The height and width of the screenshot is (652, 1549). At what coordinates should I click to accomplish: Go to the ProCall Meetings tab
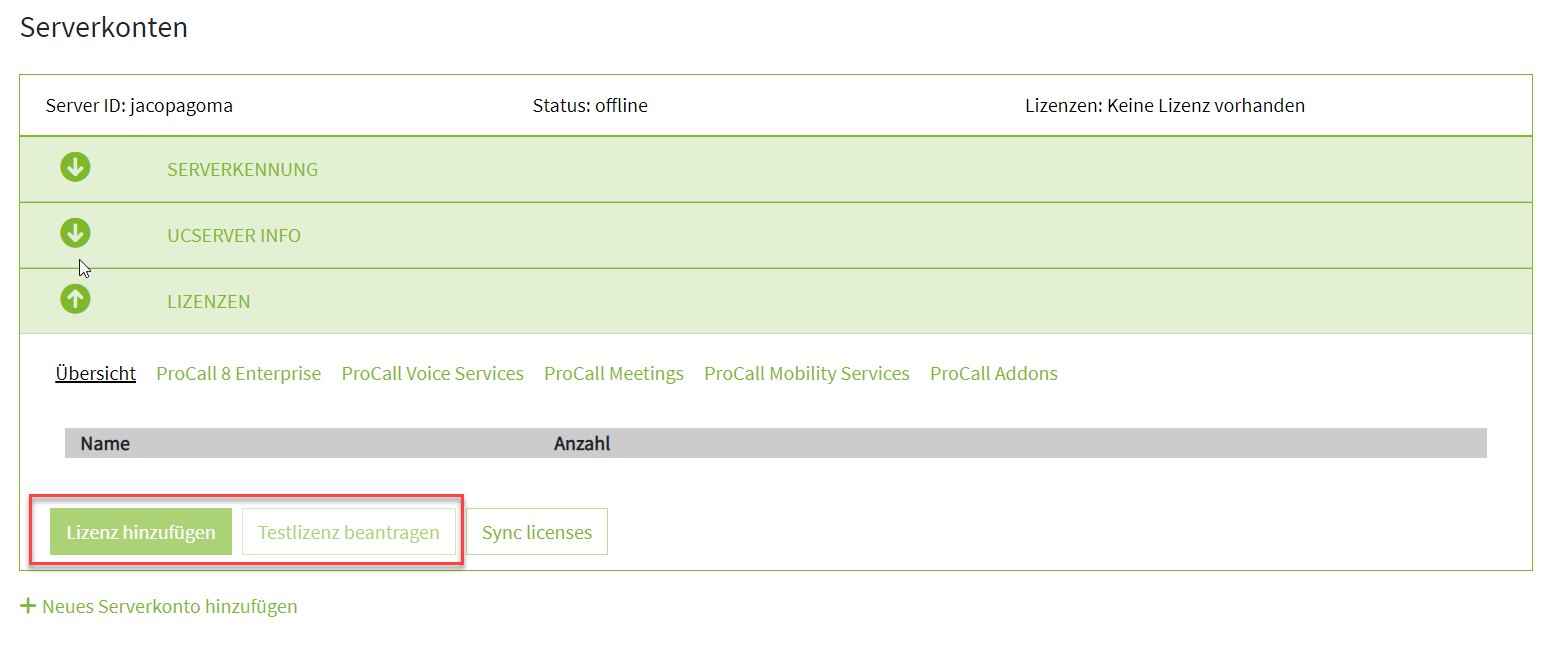614,374
